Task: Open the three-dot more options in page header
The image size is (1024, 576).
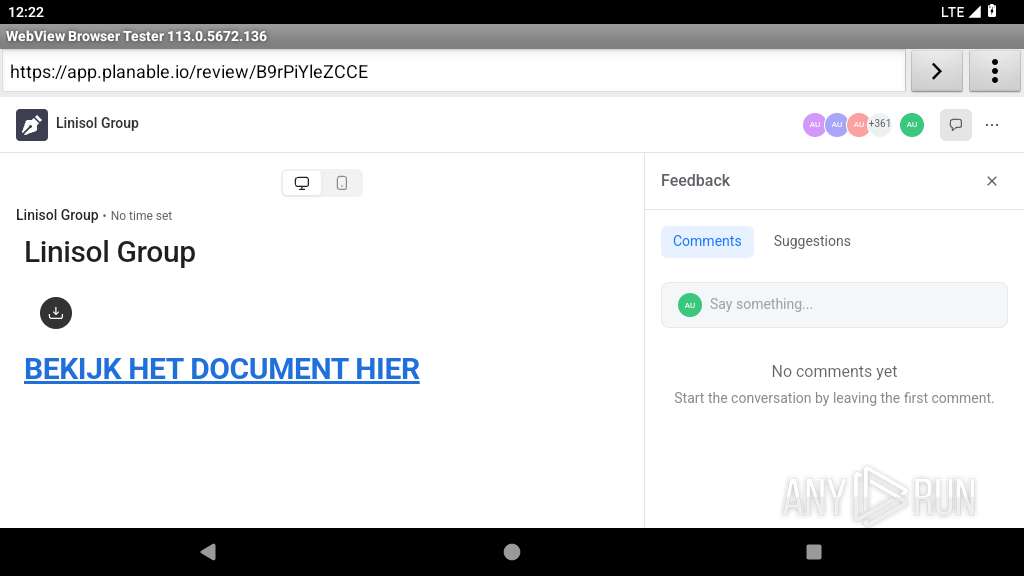Action: pos(991,125)
